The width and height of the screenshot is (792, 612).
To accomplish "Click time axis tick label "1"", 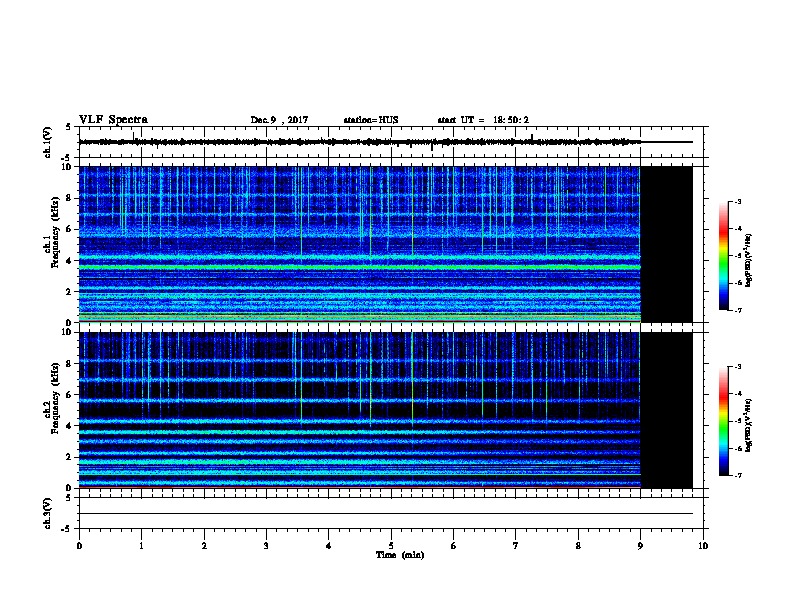I will [141, 546].
